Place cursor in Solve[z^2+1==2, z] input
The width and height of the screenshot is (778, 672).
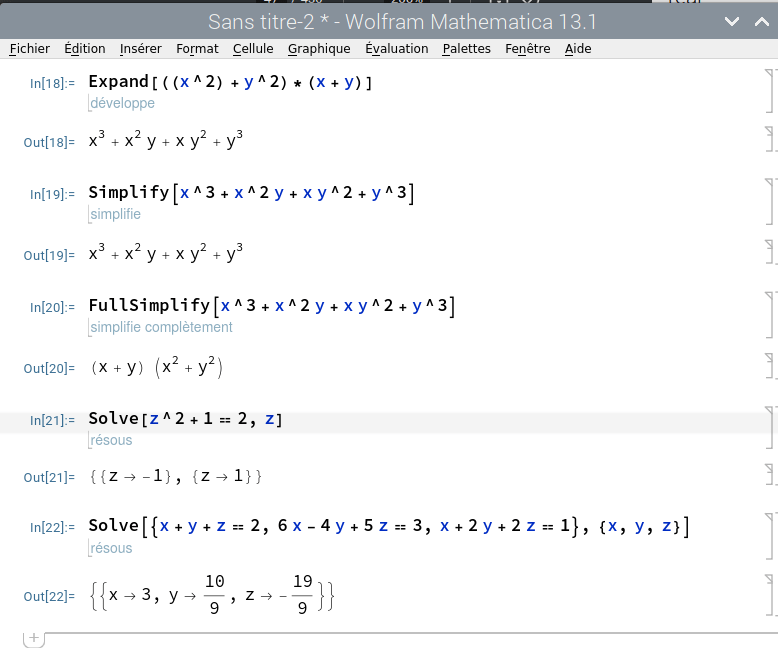click(210, 419)
